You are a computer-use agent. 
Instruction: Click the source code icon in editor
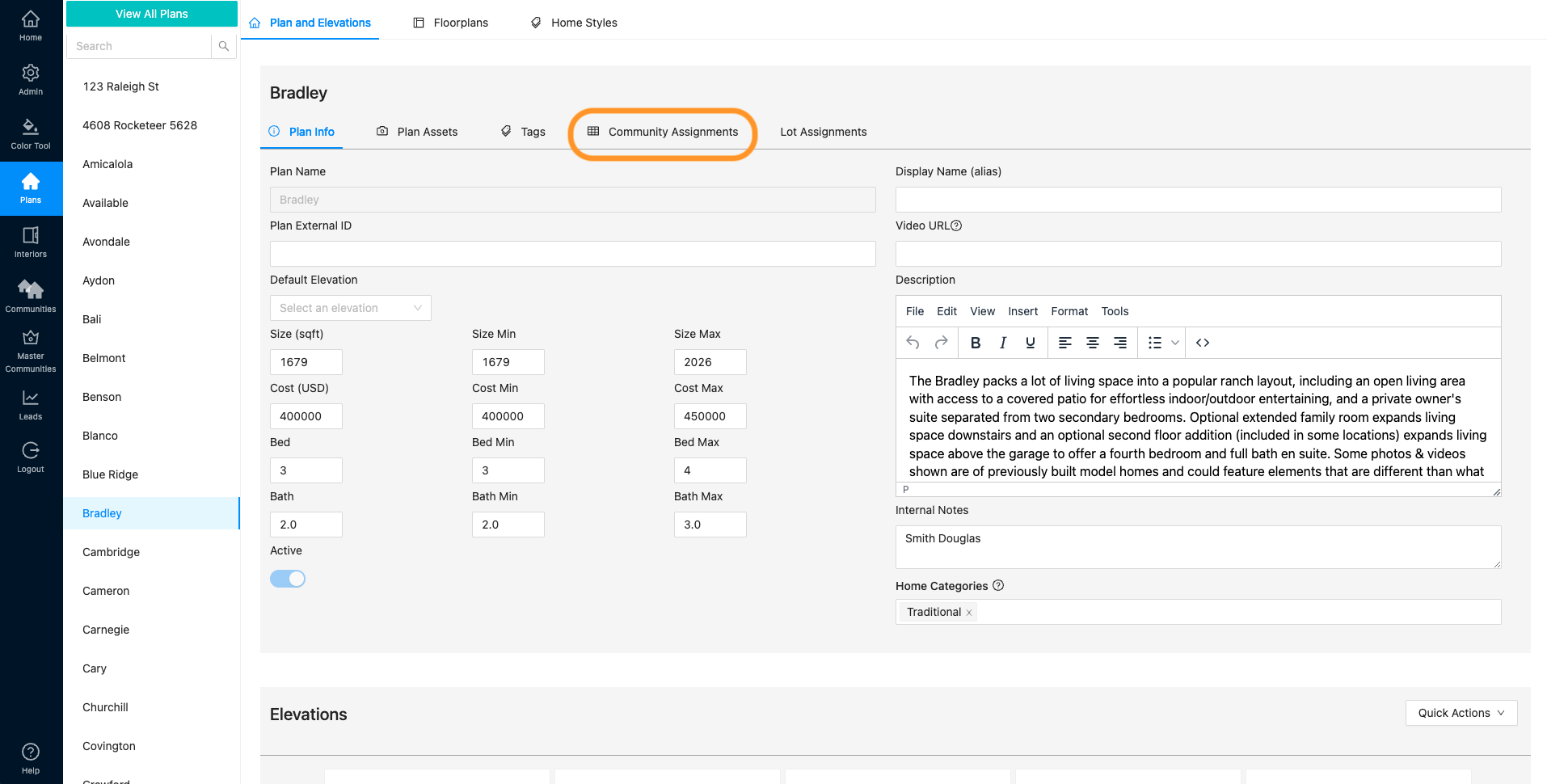click(1203, 343)
